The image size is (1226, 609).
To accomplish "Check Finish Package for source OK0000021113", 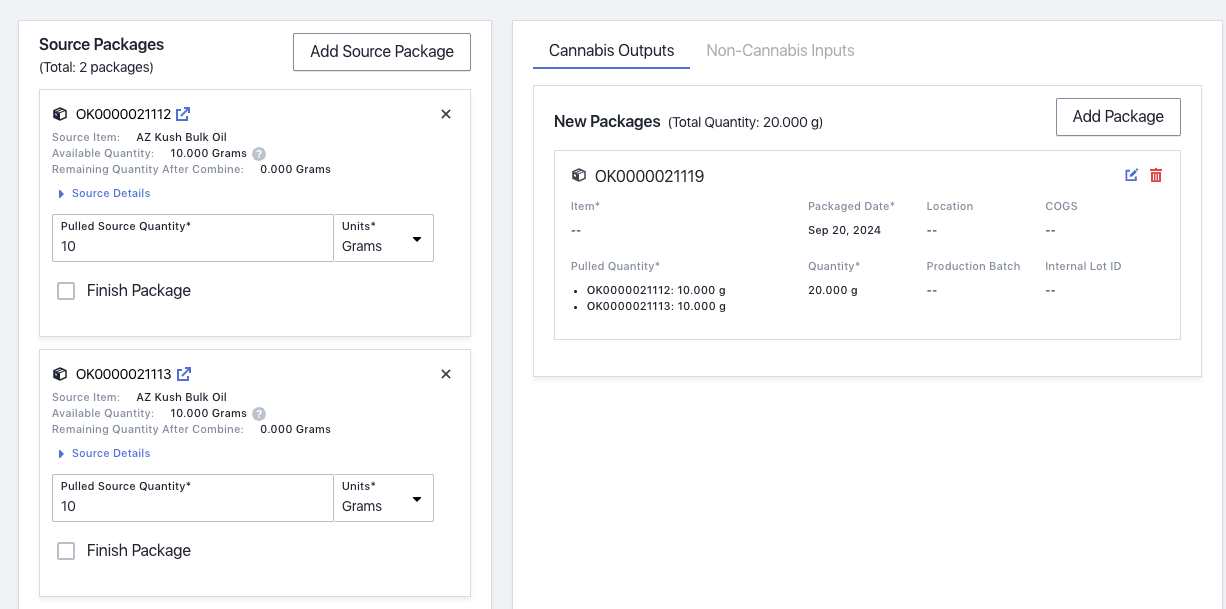I will (x=65, y=550).
